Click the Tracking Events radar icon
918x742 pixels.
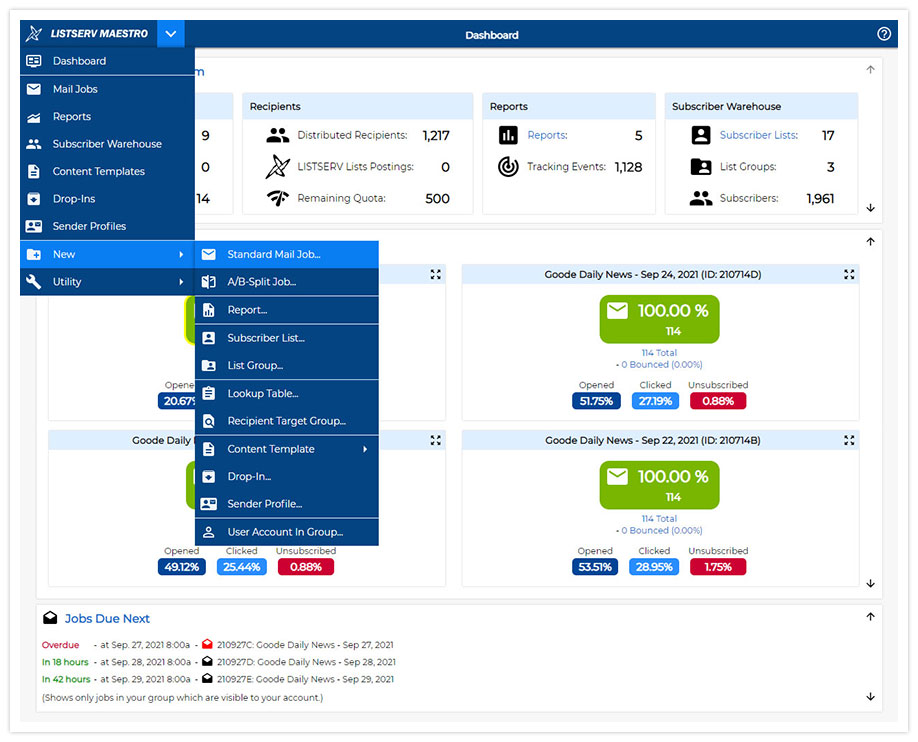pos(508,167)
